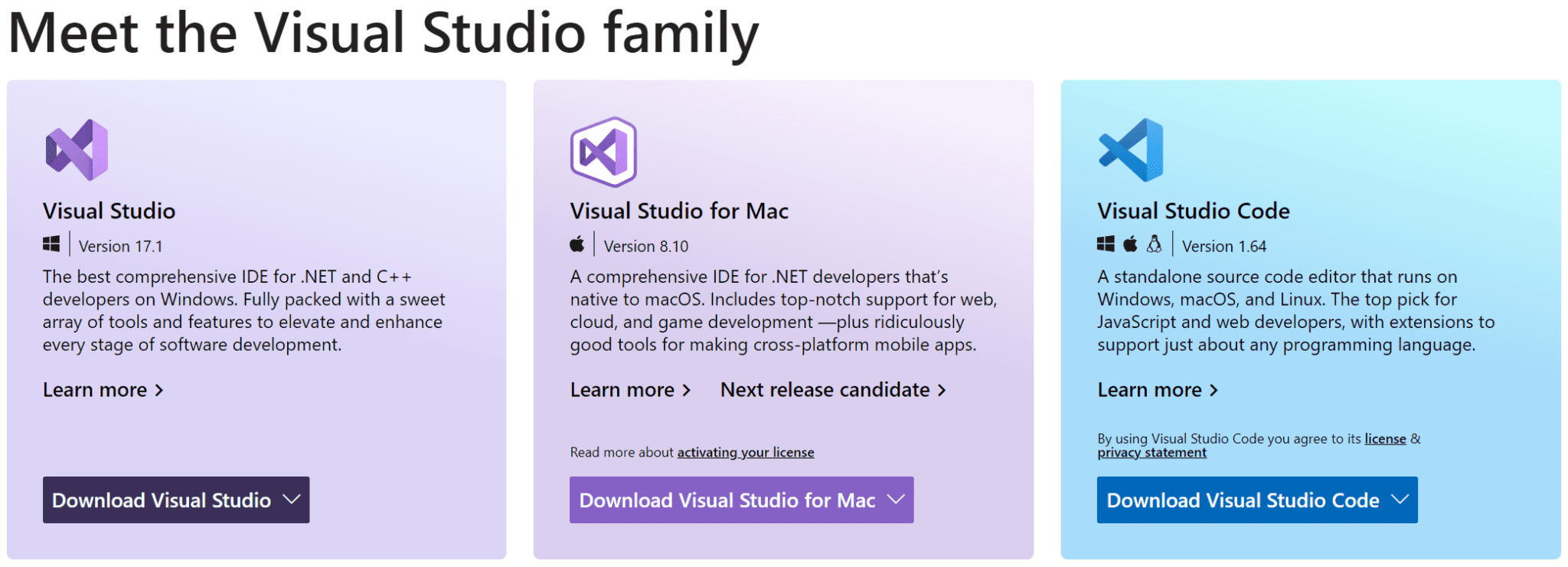The image size is (1568, 567).
Task: Select the Apple icon under Visual Studio for Mac
Action: coord(578,244)
